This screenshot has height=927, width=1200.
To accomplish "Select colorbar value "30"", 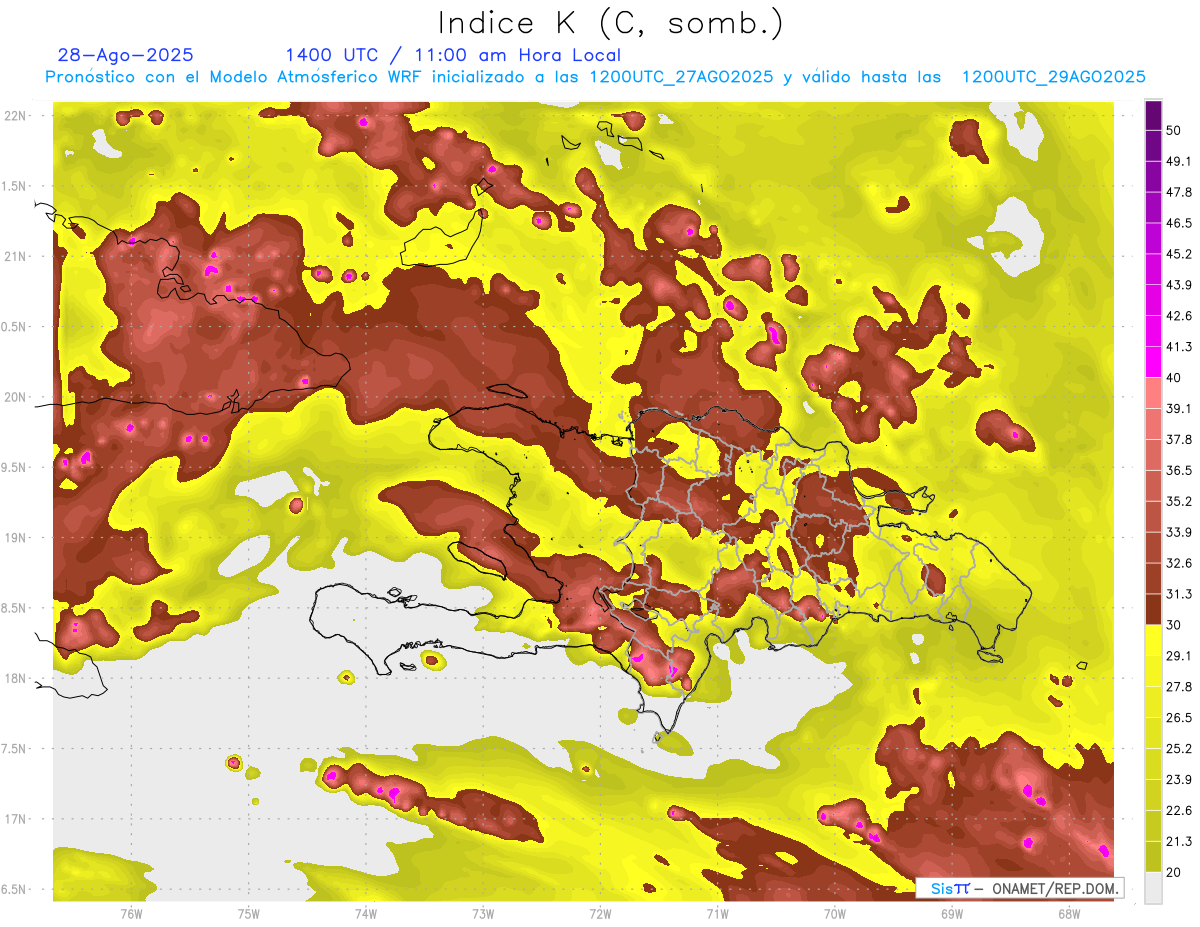I will click(1175, 625).
